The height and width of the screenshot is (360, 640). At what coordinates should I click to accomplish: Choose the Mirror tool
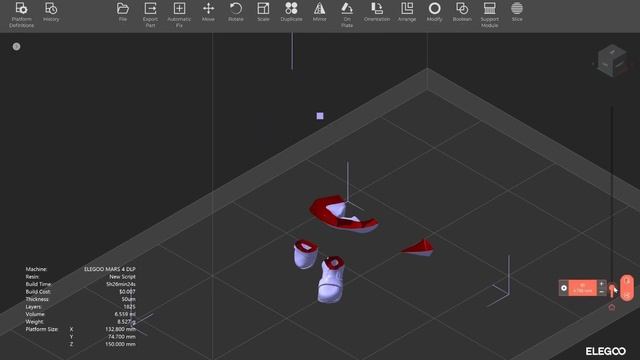coord(320,12)
